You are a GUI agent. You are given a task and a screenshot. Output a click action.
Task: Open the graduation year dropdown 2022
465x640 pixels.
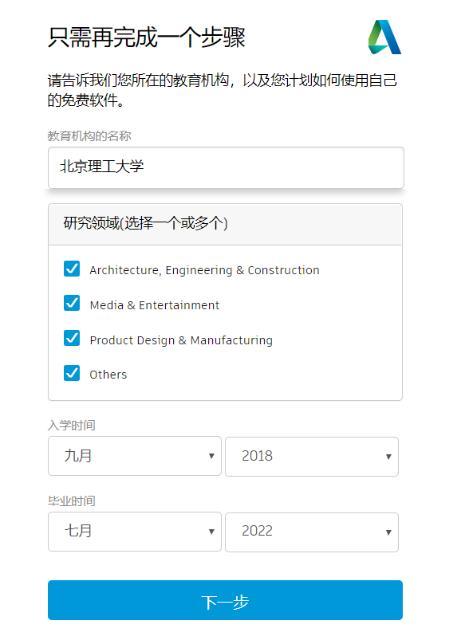pos(312,532)
